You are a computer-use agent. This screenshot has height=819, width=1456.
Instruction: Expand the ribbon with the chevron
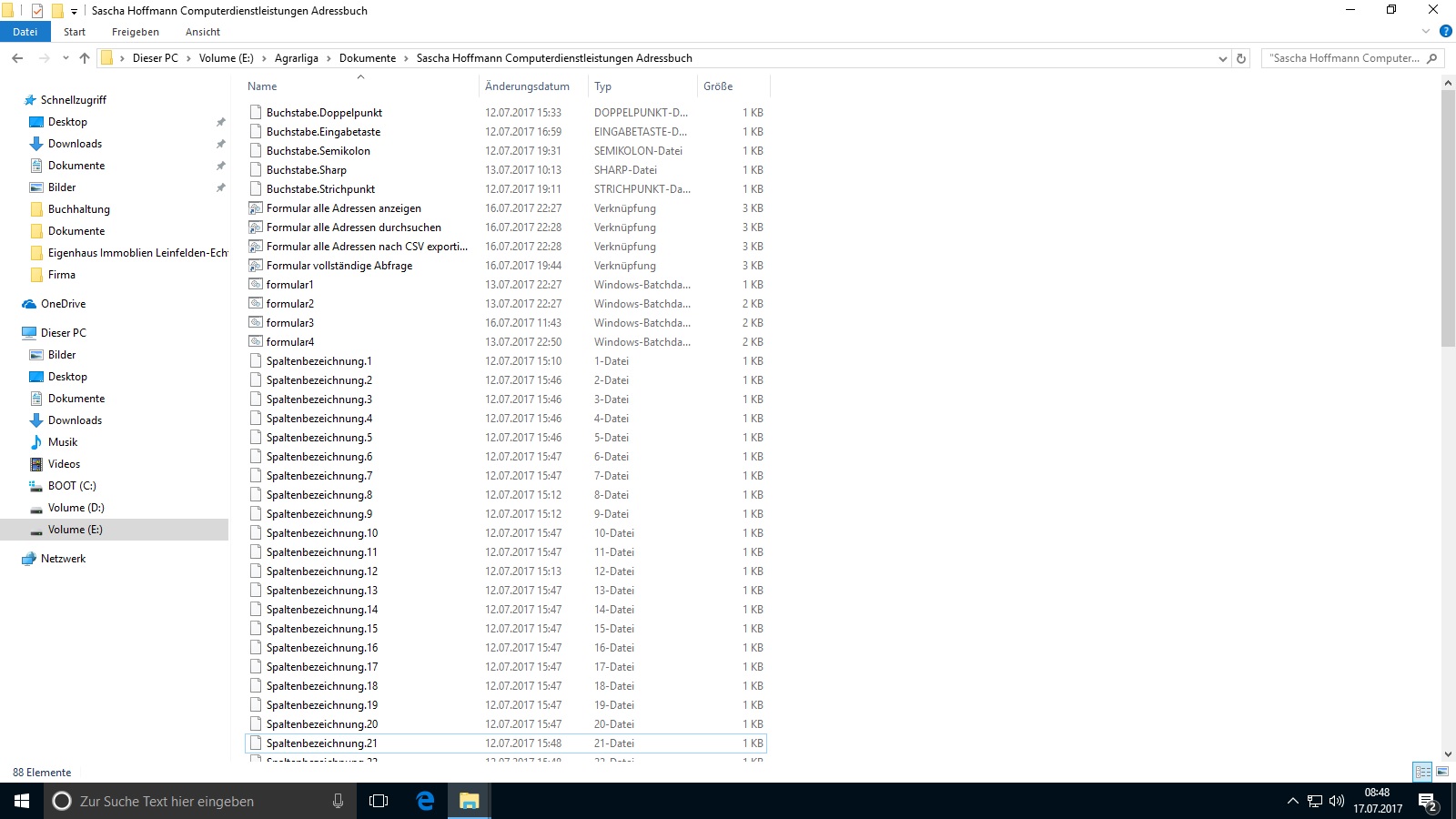[1426, 32]
